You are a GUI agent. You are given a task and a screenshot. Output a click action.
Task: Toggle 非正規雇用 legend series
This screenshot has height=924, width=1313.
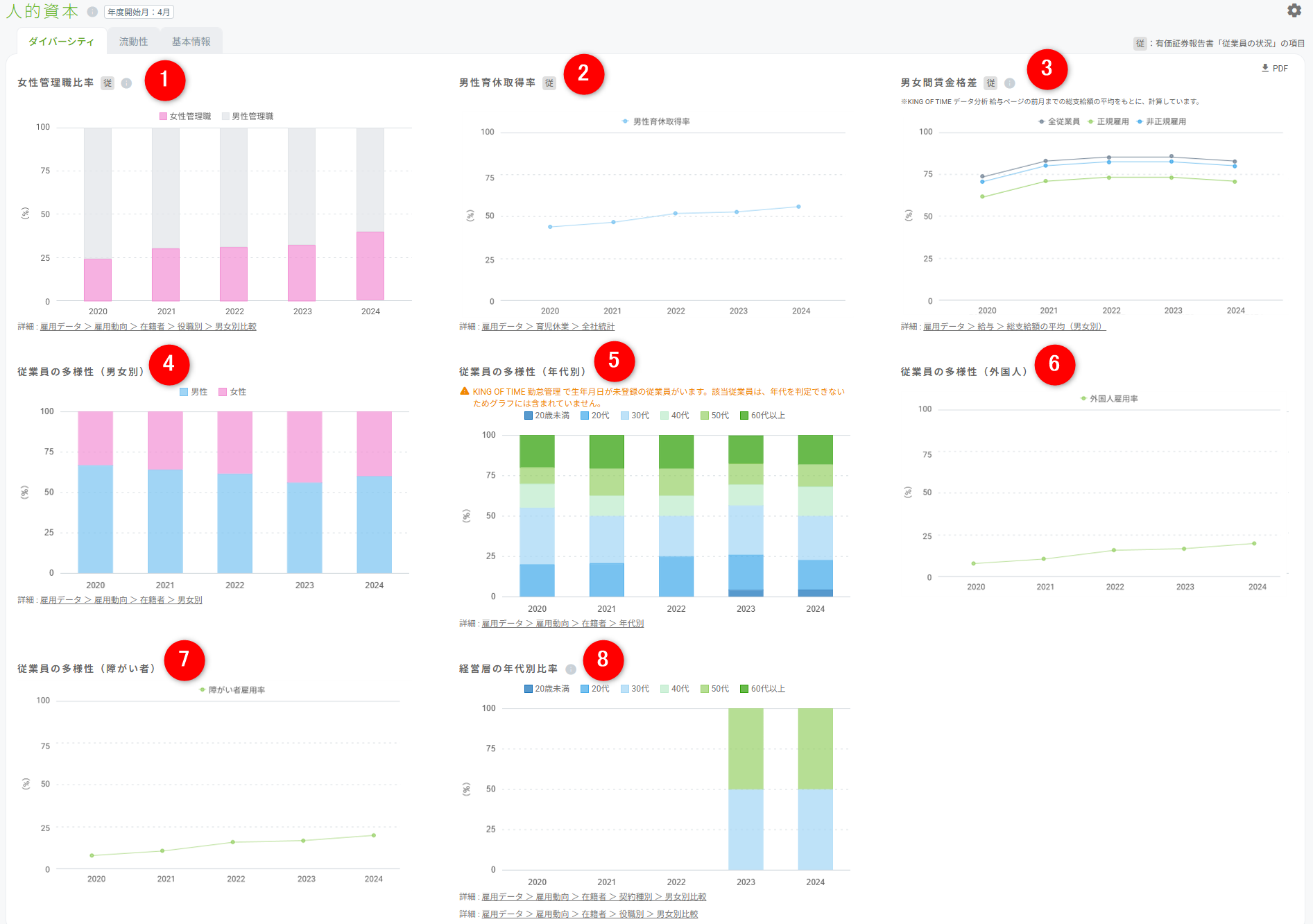click(x=1161, y=121)
